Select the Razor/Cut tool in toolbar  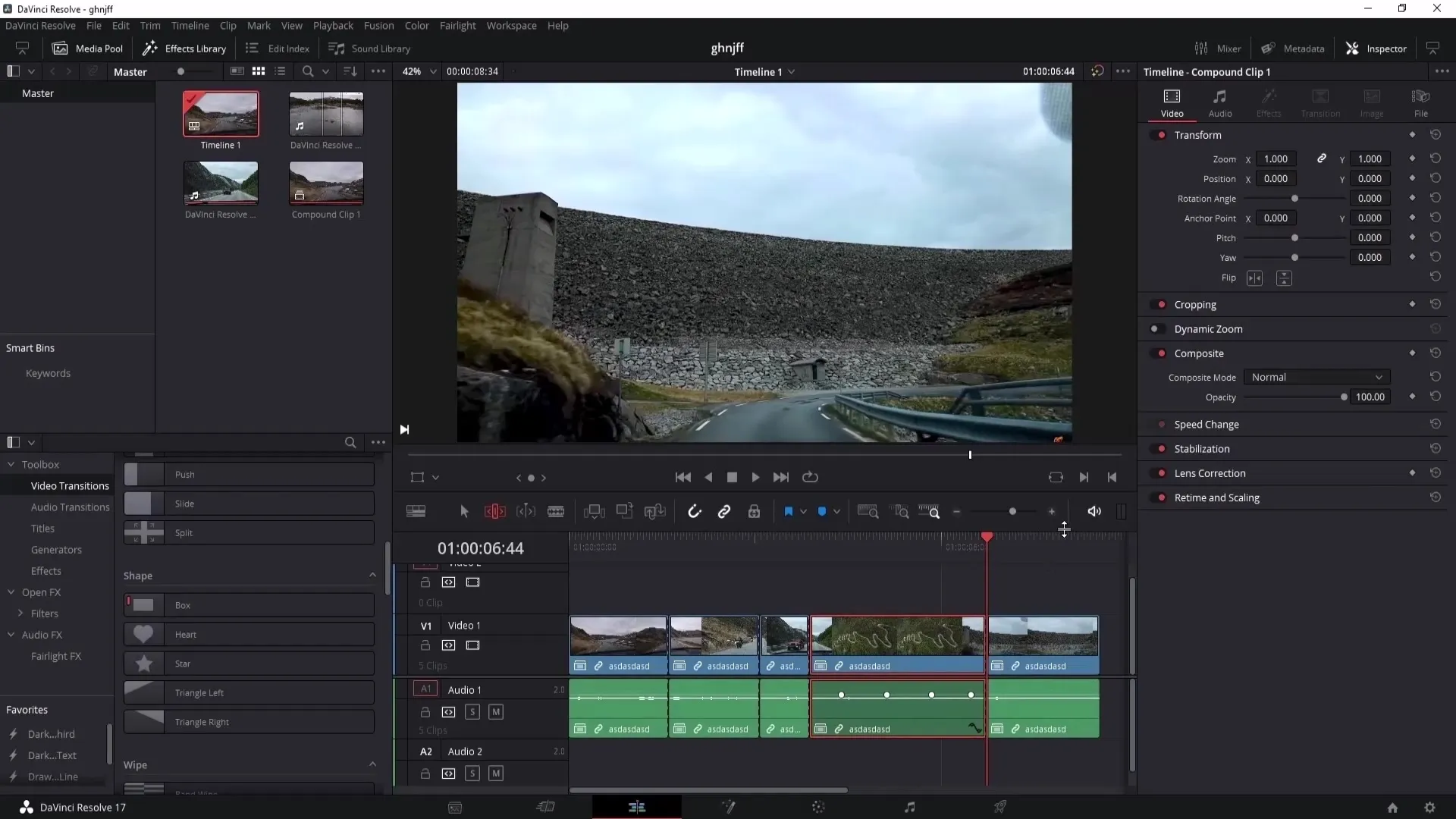tap(558, 512)
